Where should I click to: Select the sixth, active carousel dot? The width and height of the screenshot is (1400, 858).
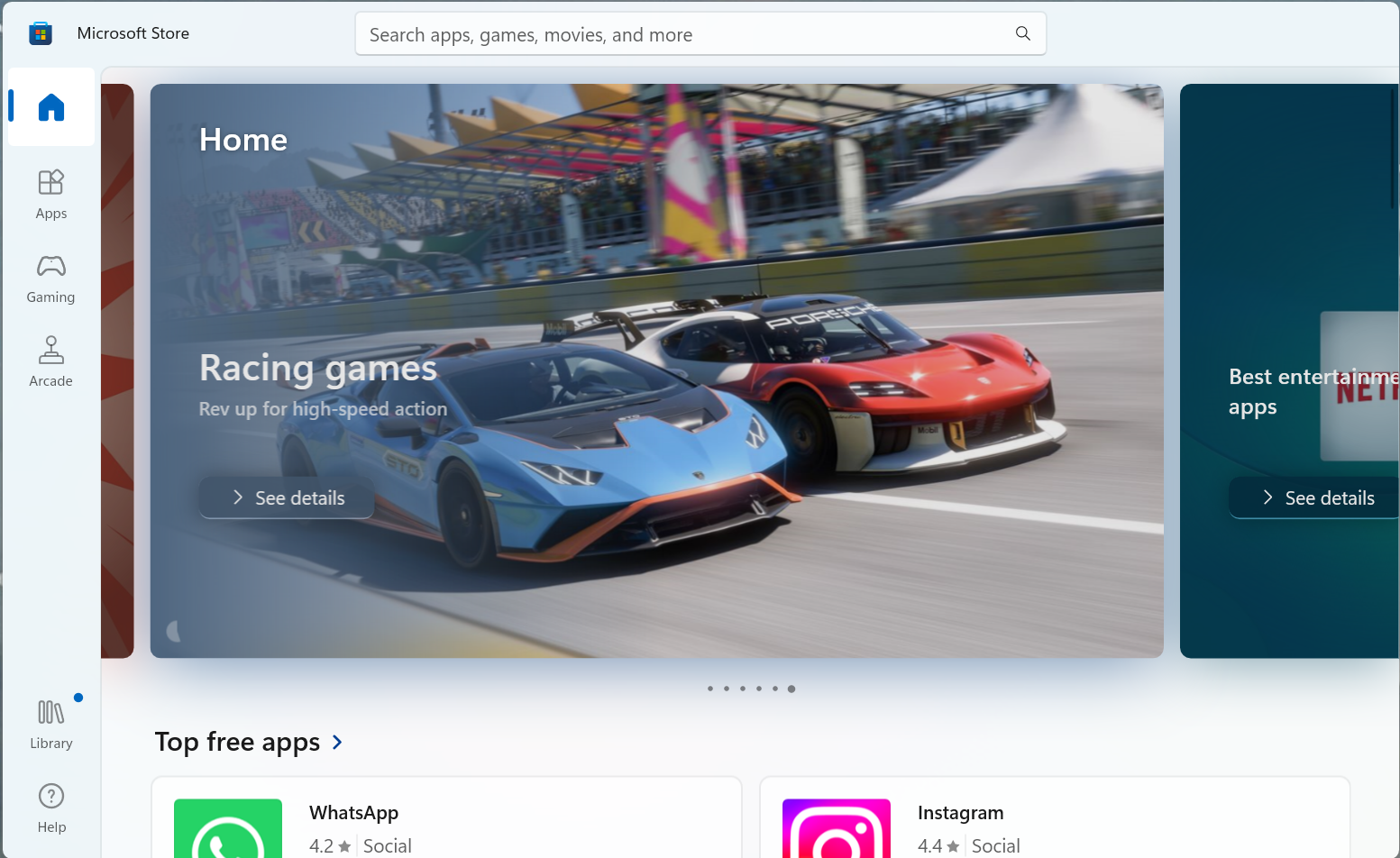(x=792, y=689)
